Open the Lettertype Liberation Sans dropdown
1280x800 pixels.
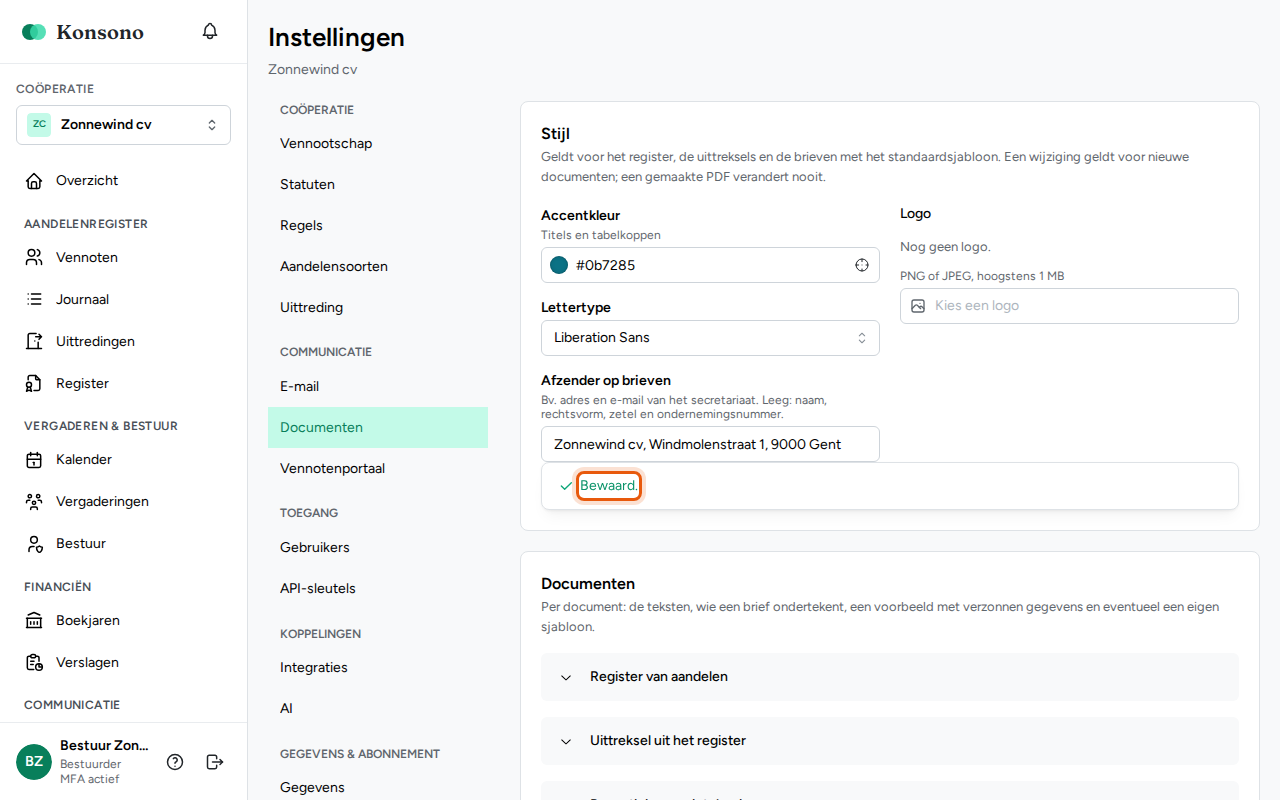pyautogui.click(x=710, y=338)
